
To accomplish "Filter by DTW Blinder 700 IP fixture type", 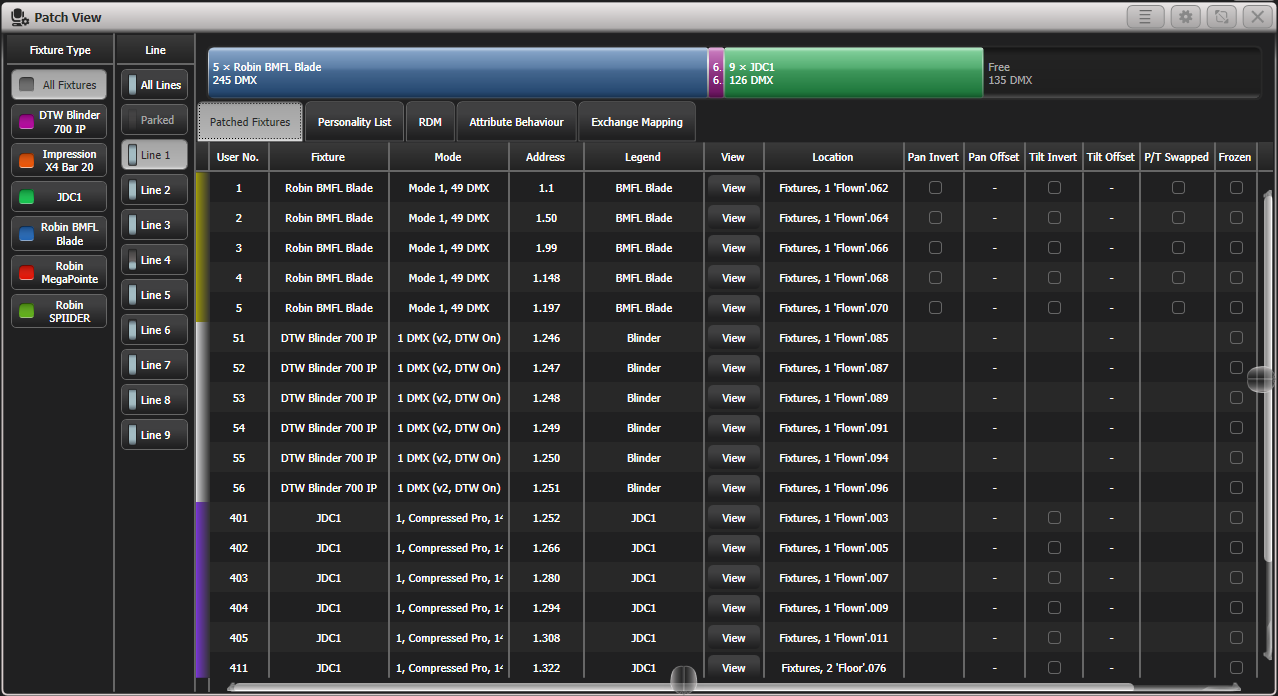I will (x=59, y=122).
